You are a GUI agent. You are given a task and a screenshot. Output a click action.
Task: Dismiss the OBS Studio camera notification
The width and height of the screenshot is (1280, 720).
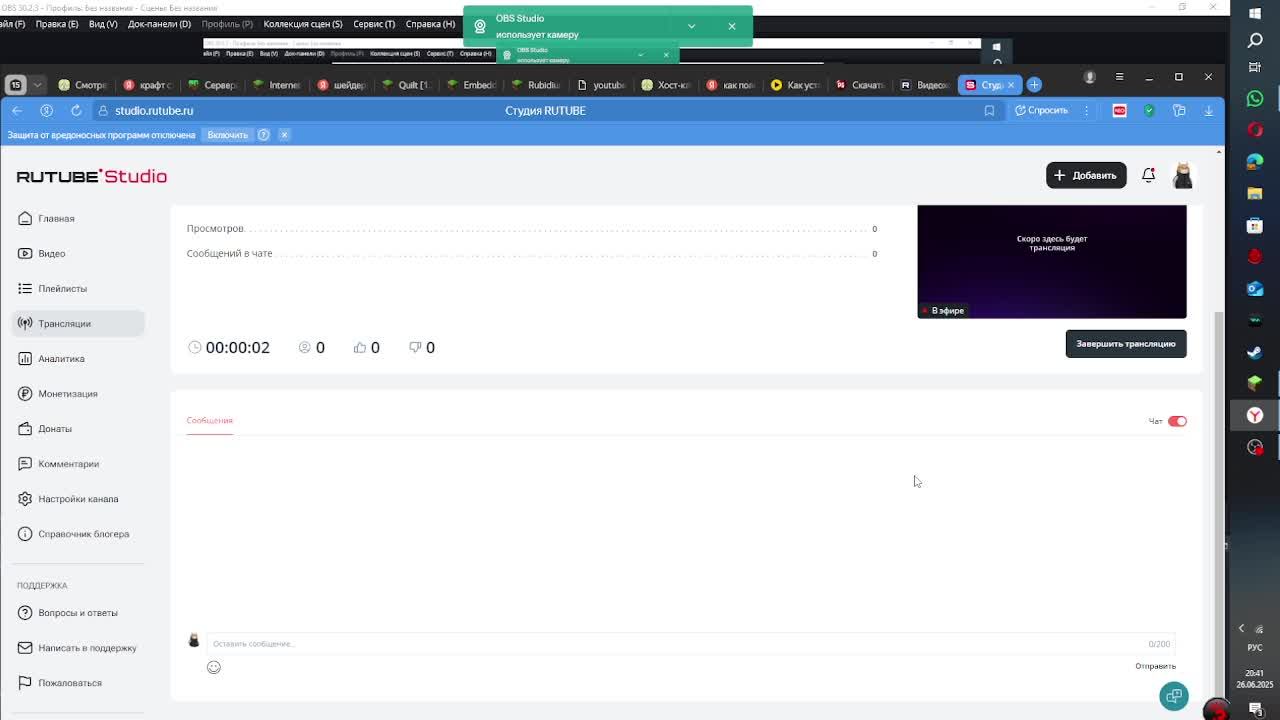click(731, 26)
